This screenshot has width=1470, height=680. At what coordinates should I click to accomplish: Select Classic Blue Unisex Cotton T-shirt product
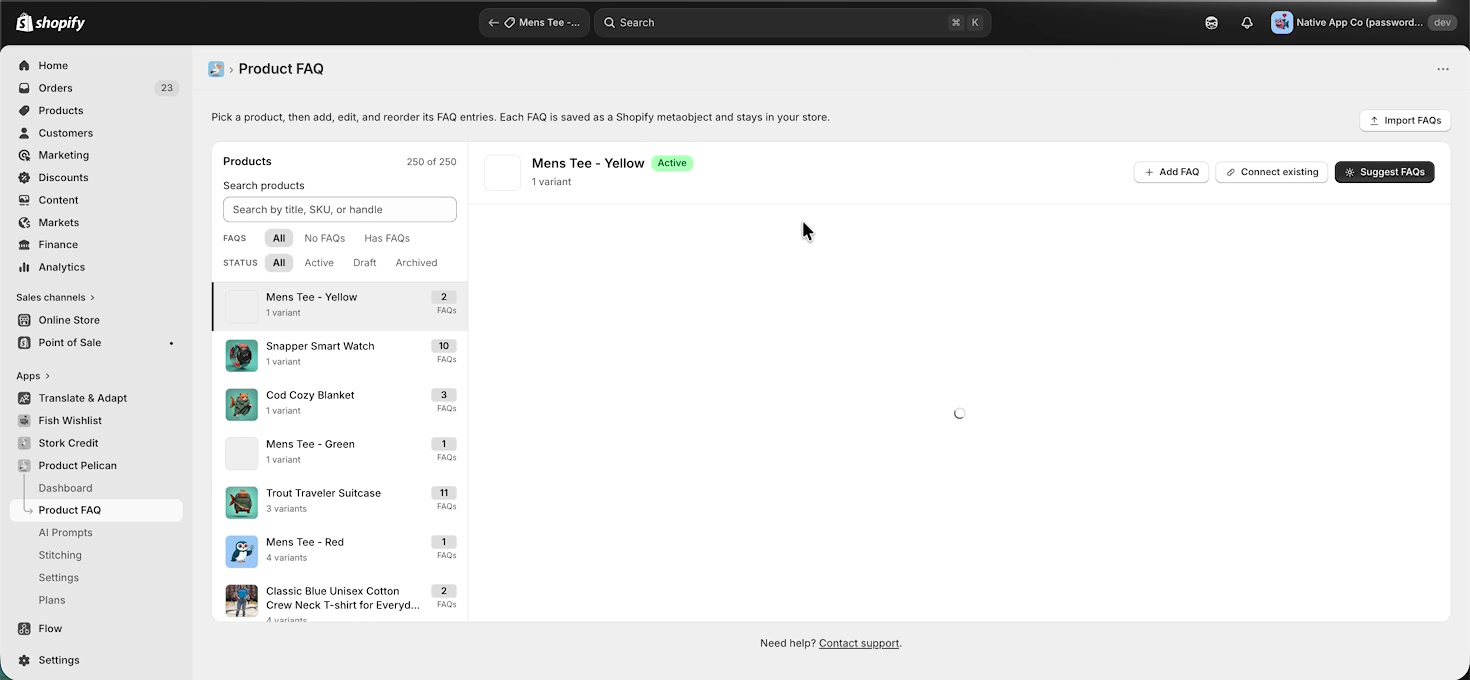[x=340, y=599]
